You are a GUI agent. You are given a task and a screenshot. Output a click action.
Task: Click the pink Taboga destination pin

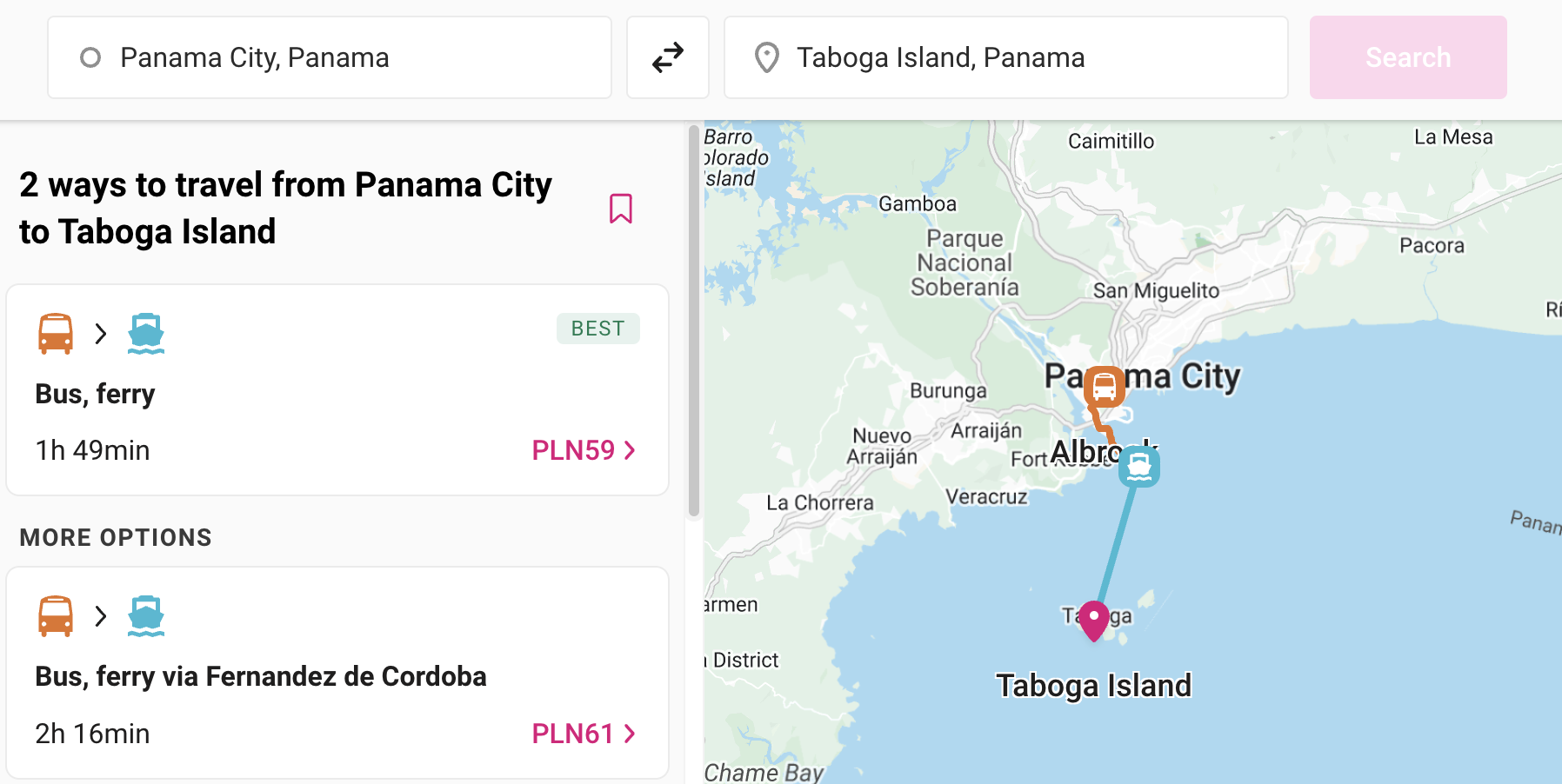1094,621
